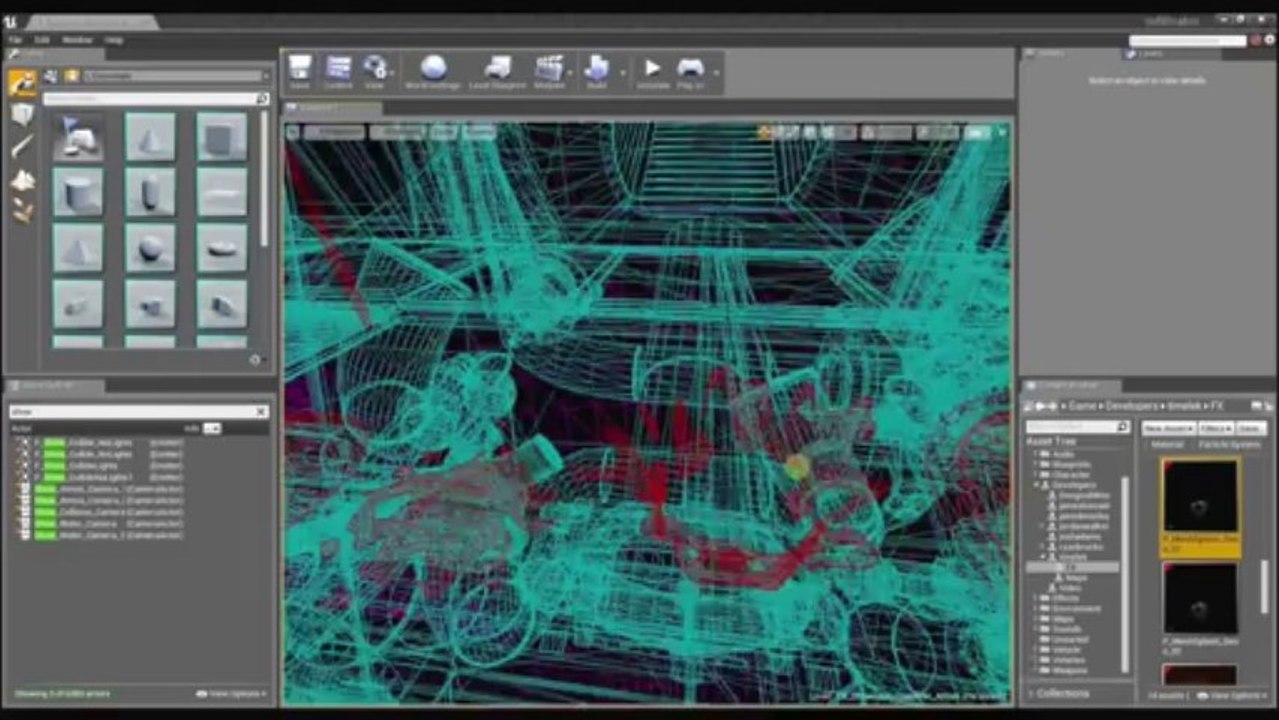Viewport: 1279px width, 720px height.
Task: Open the Edit menu
Action: (42, 40)
